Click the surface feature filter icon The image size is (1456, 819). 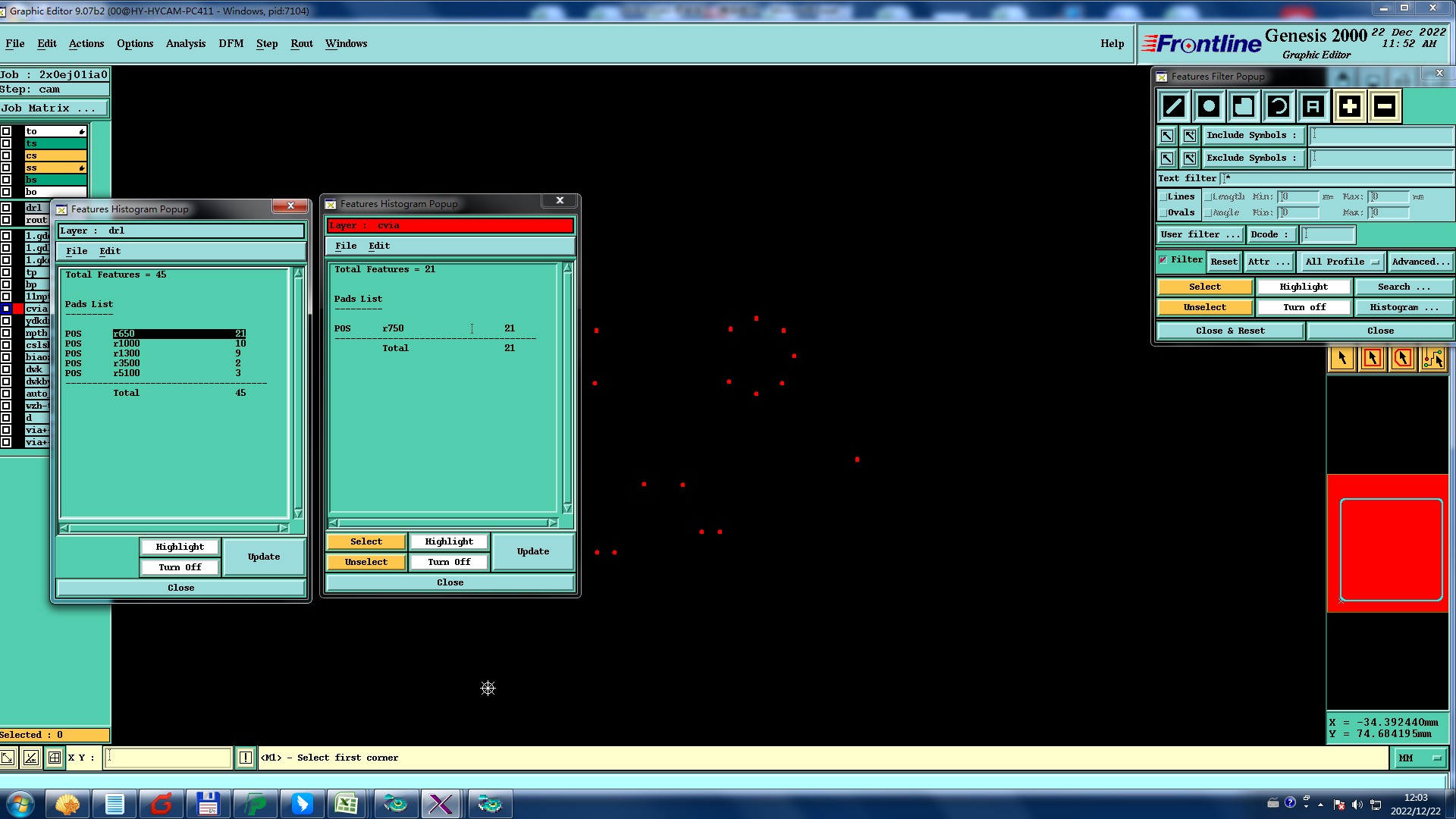(1244, 106)
